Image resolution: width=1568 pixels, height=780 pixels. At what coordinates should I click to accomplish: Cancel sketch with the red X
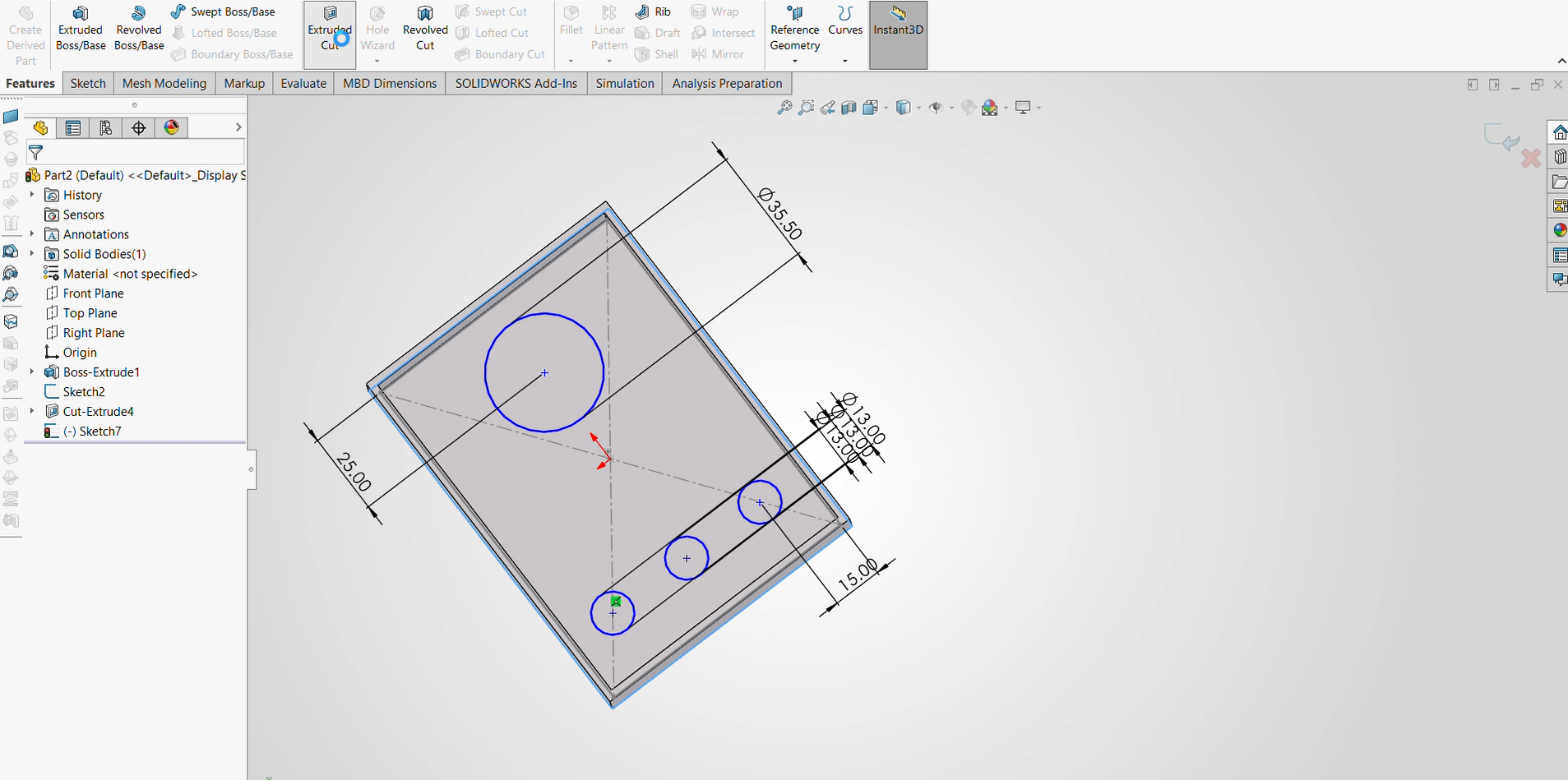pos(1530,159)
